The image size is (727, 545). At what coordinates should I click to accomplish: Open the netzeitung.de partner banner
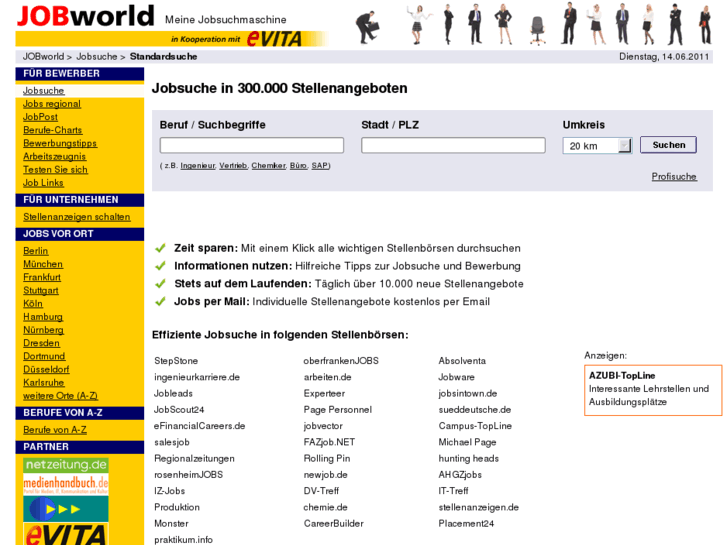pyautogui.click(x=66, y=465)
